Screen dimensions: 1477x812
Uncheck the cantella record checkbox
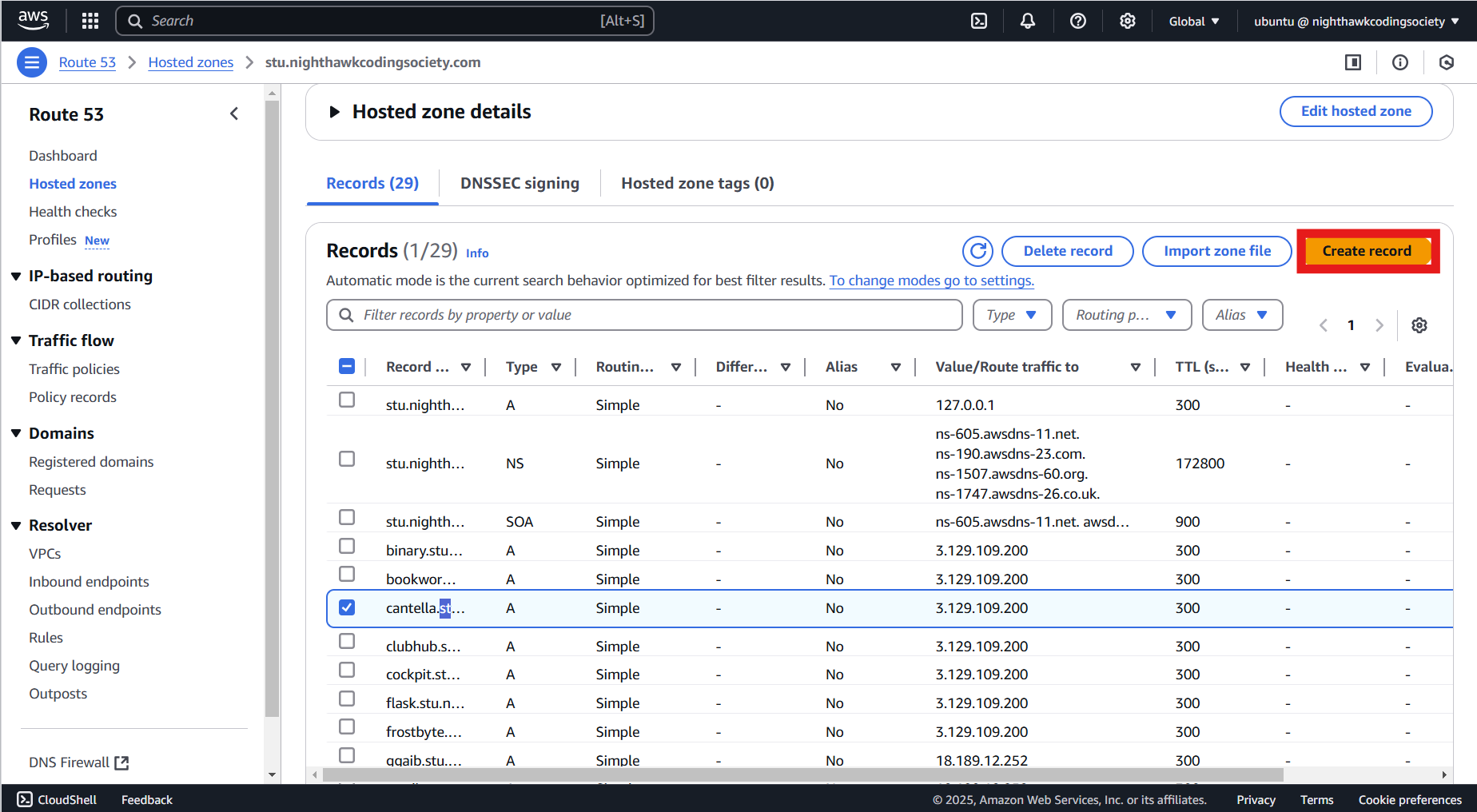click(347, 607)
